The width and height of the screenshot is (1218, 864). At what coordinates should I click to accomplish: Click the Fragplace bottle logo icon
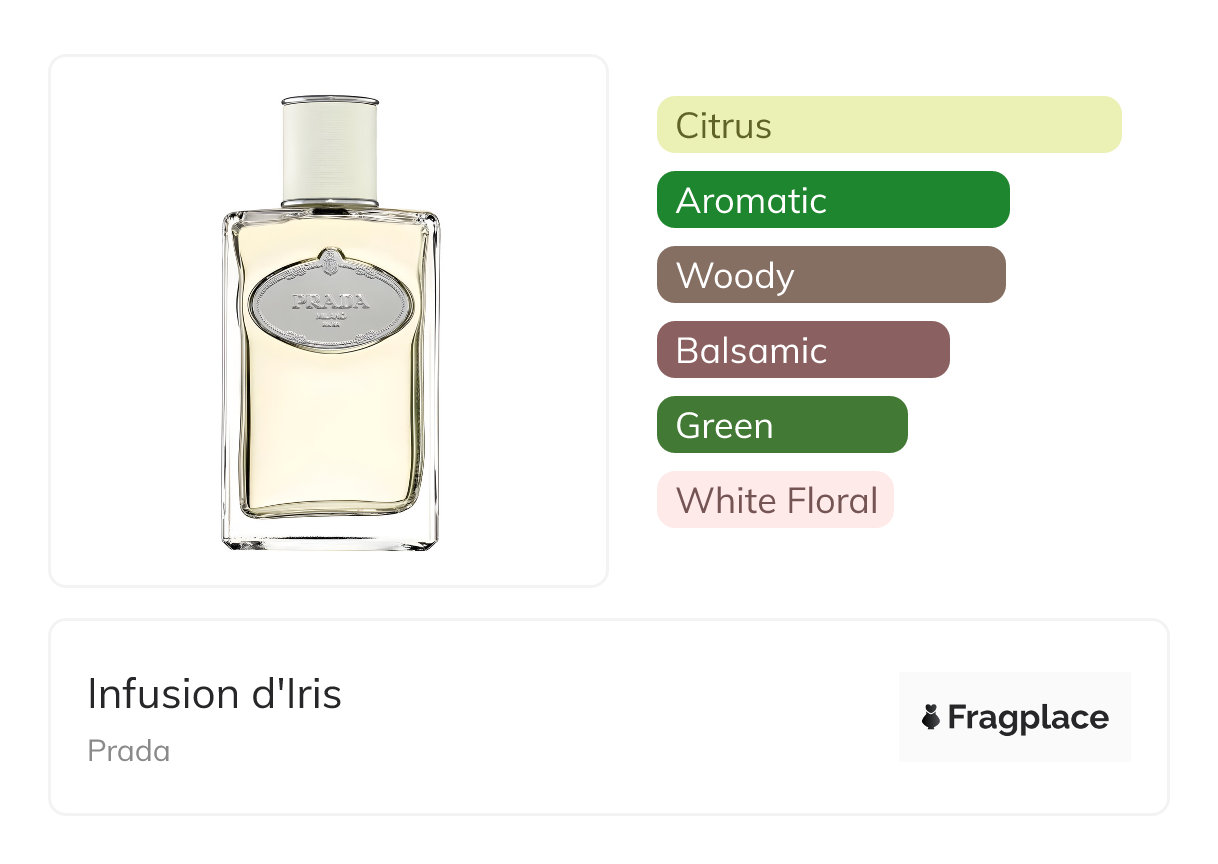pyautogui.click(x=931, y=717)
